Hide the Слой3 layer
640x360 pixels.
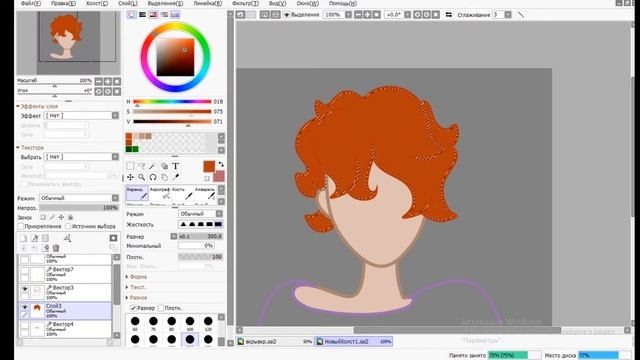click(24, 307)
